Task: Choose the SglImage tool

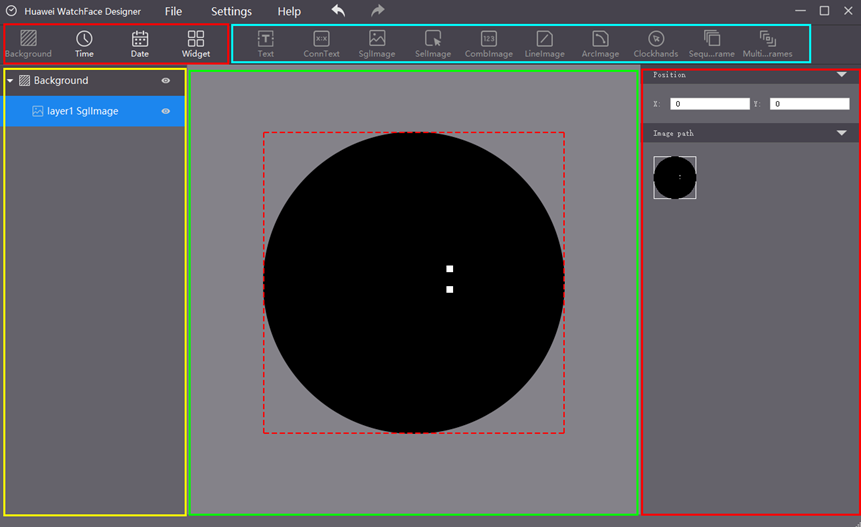Action: coord(377,44)
